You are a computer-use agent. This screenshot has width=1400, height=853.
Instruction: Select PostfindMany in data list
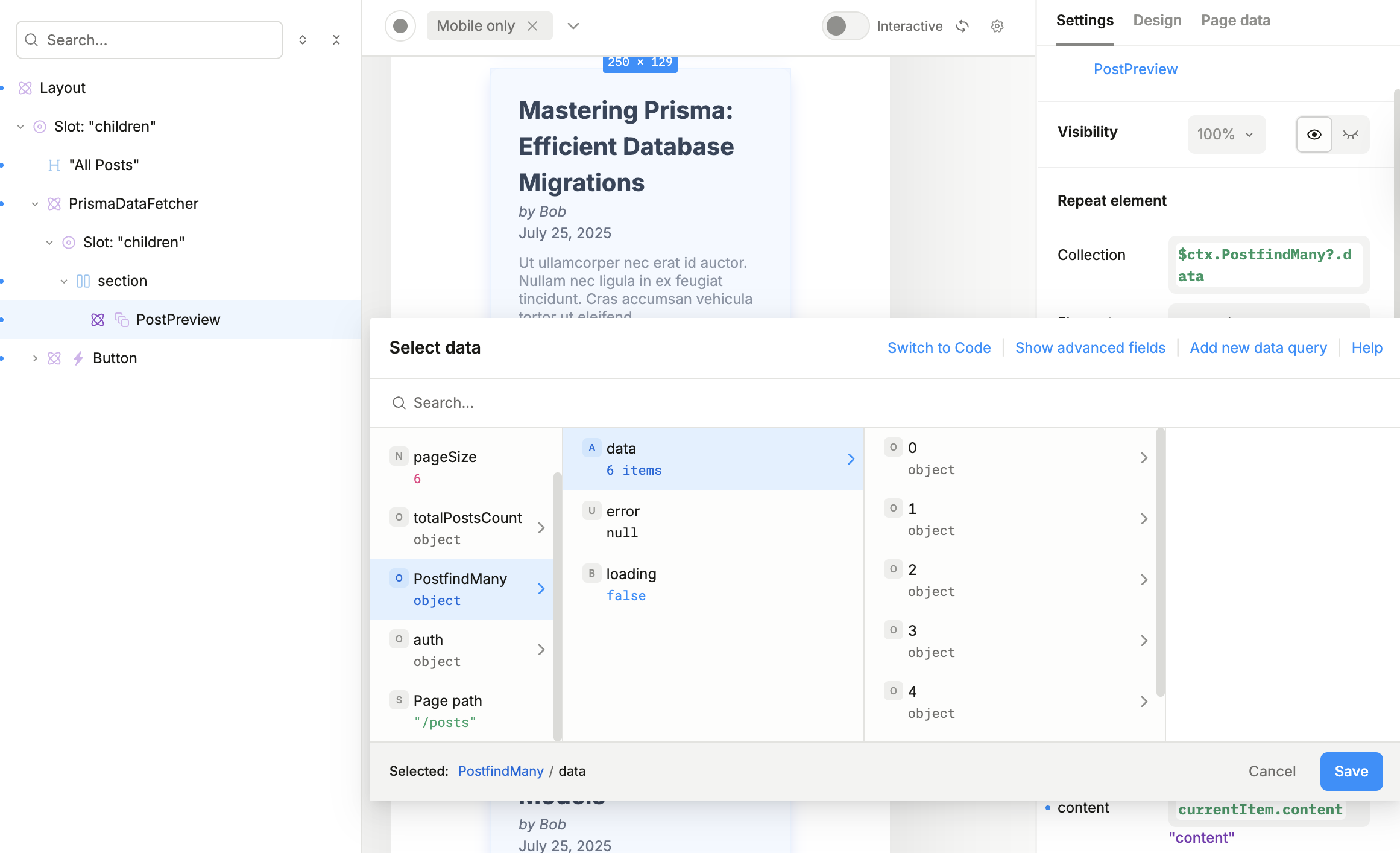point(462,589)
